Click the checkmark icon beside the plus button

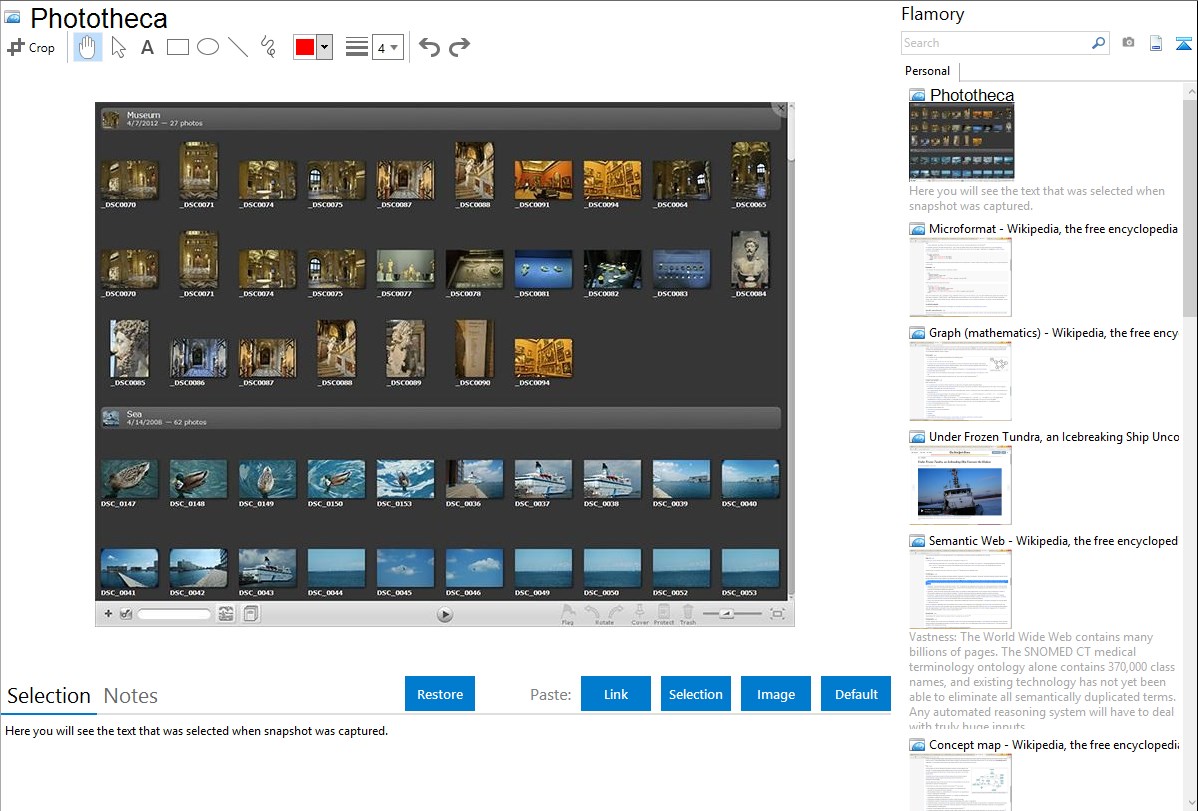tap(126, 614)
